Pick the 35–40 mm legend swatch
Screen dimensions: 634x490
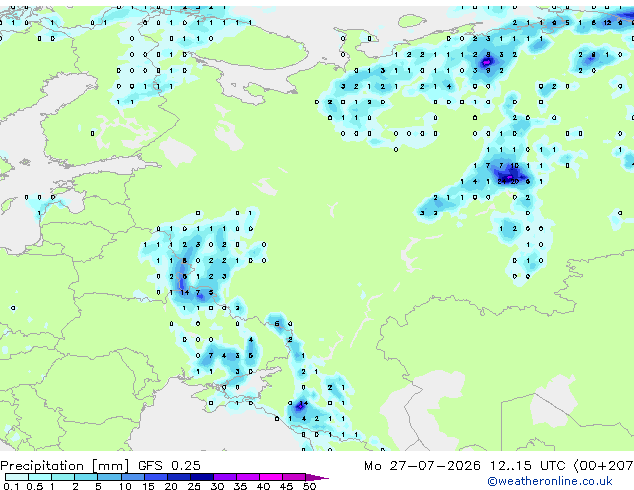pyautogui.click(x=247, y=477)
